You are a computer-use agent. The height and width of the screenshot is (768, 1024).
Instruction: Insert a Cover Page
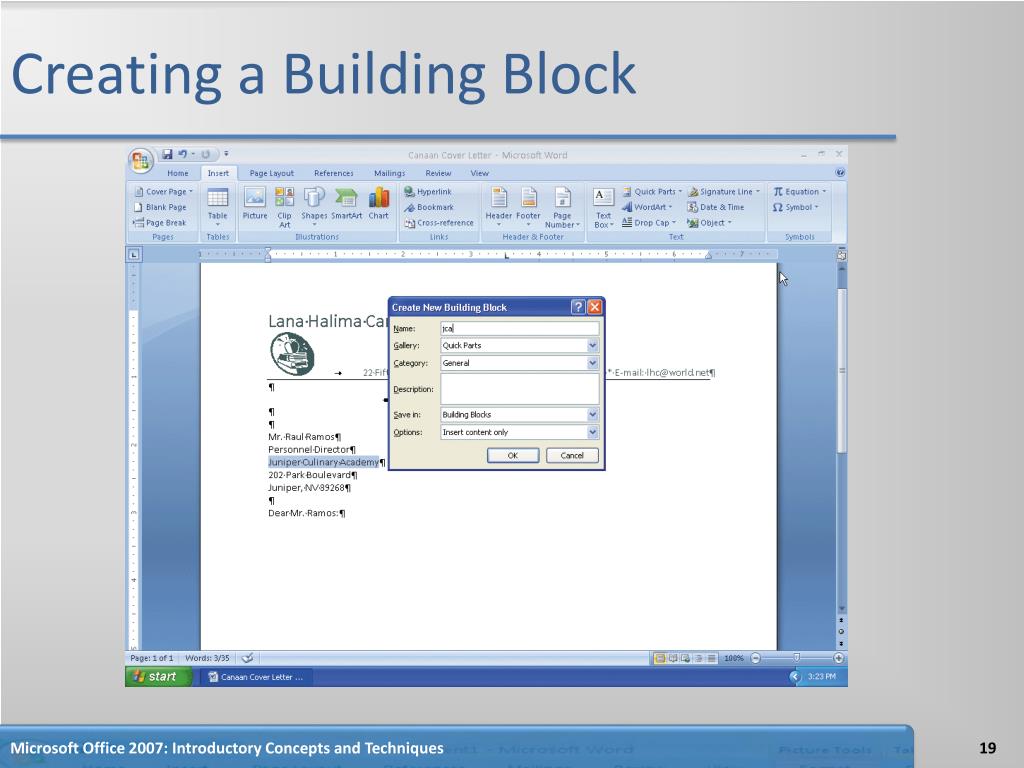point(164,191)
